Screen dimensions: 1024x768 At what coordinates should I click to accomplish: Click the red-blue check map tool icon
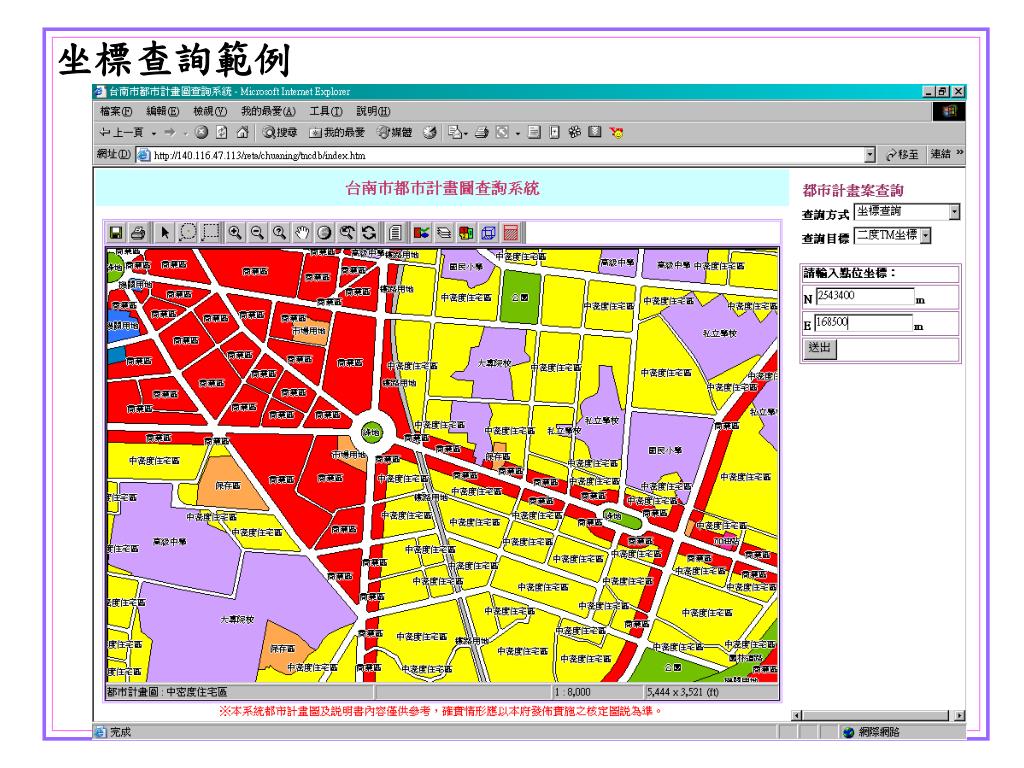pyautogui.click(x=421, y=233)
